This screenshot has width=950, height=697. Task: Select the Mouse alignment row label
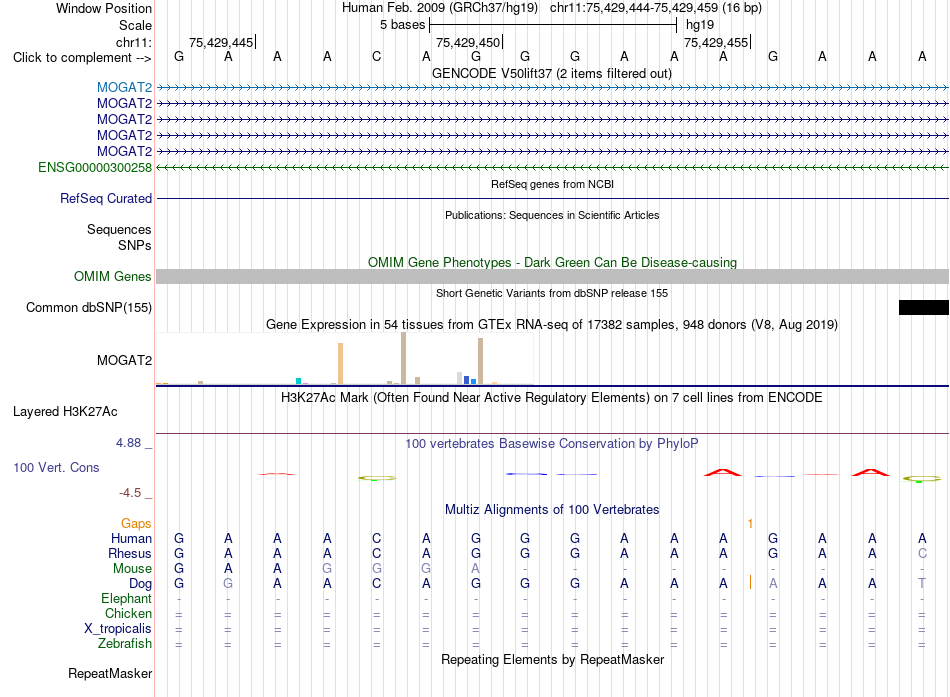[132, 569]
